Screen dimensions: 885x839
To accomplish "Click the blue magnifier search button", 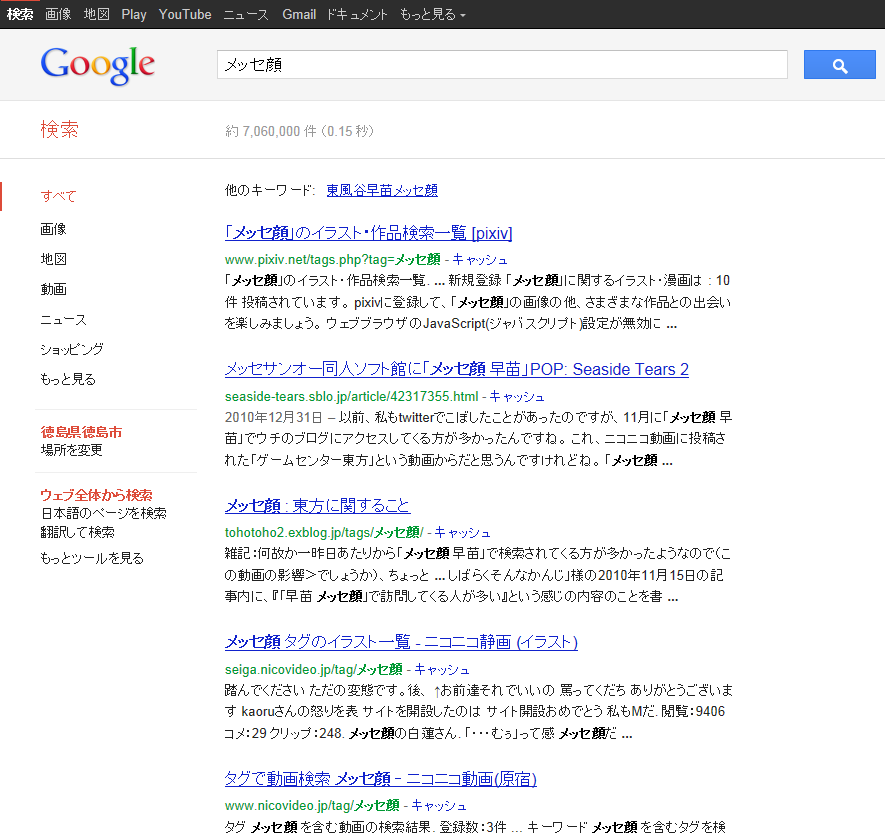I will (839, 64).
